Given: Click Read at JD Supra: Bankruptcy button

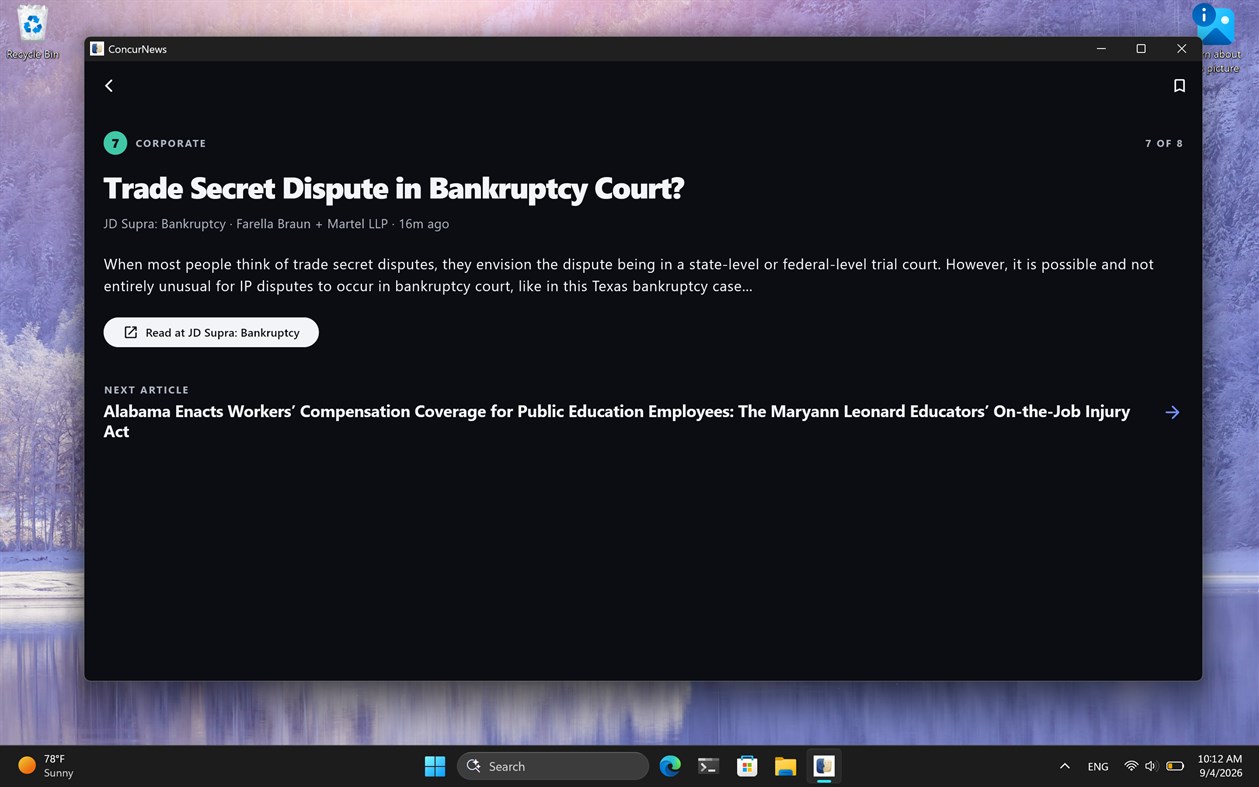Looking at the screenshot, I should tap(211, 332).
